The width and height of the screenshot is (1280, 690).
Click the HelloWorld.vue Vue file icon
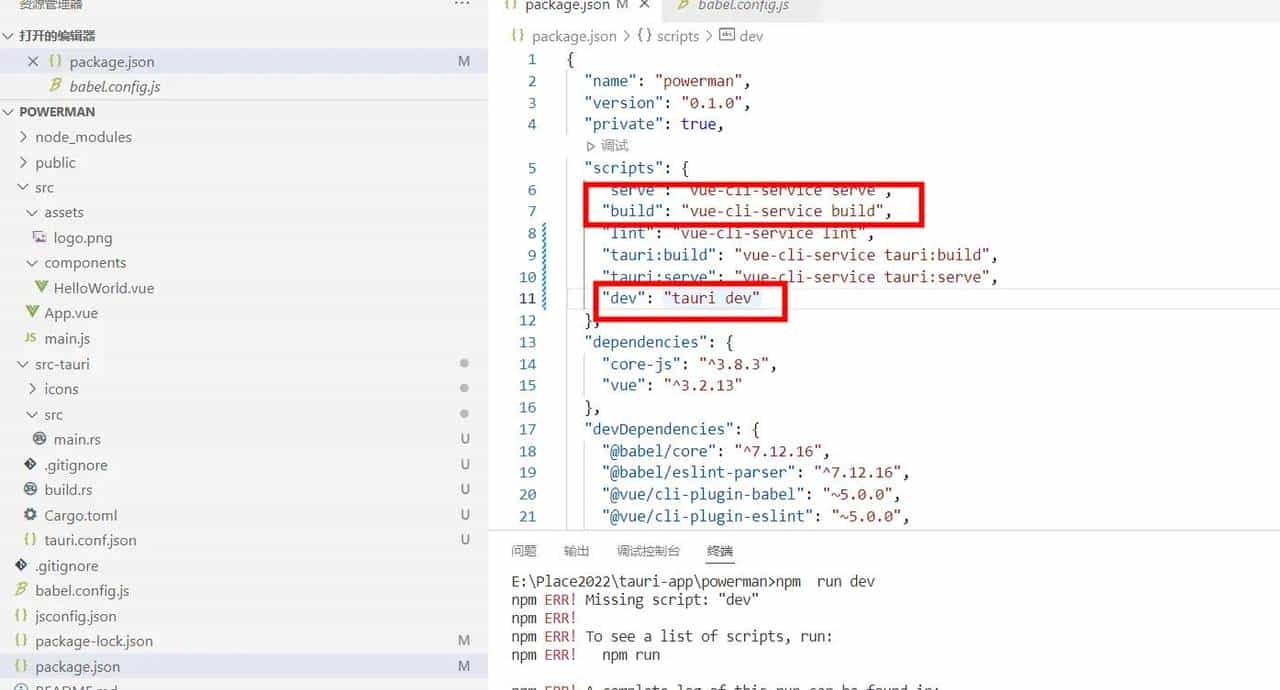coord(40,288)
